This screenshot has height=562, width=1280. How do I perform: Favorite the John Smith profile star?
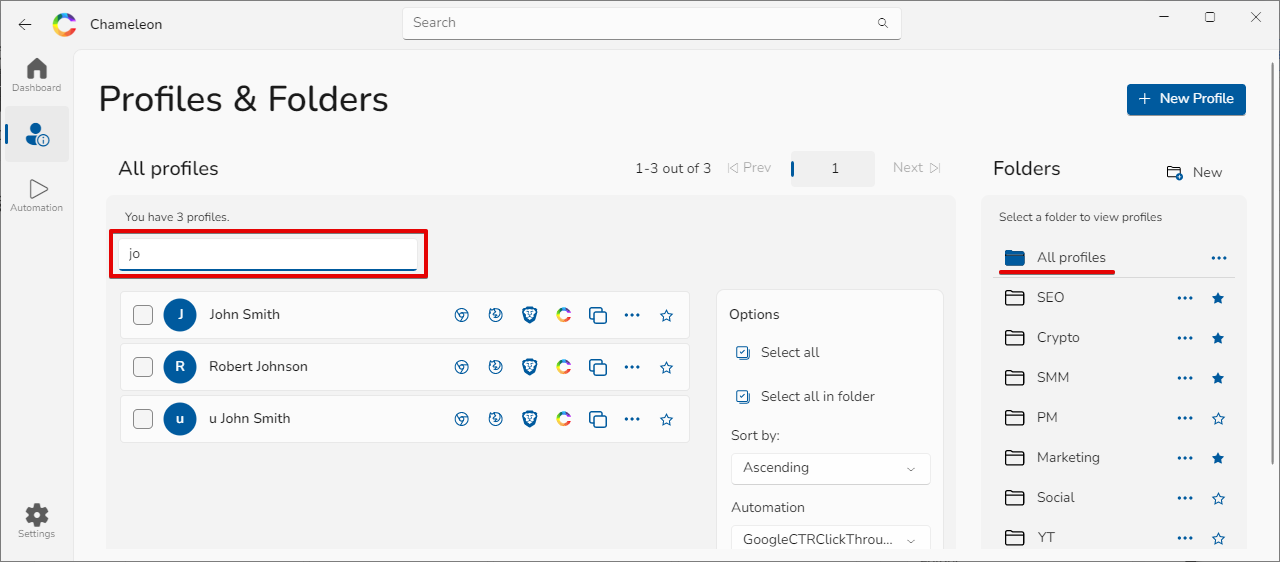click(x=667, y=315)
